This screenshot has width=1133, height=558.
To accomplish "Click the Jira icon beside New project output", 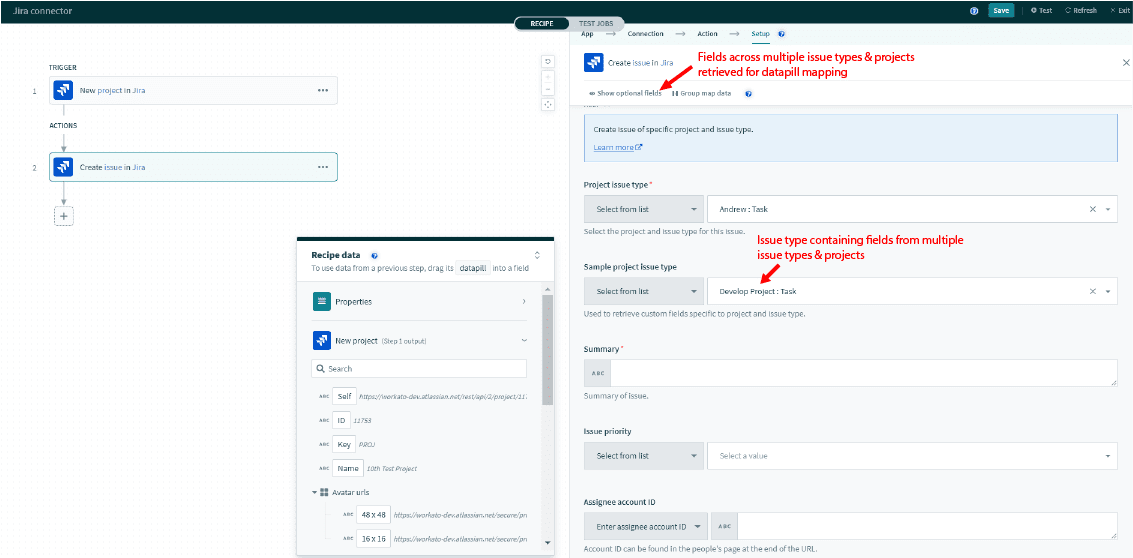I will coord(322,340).
